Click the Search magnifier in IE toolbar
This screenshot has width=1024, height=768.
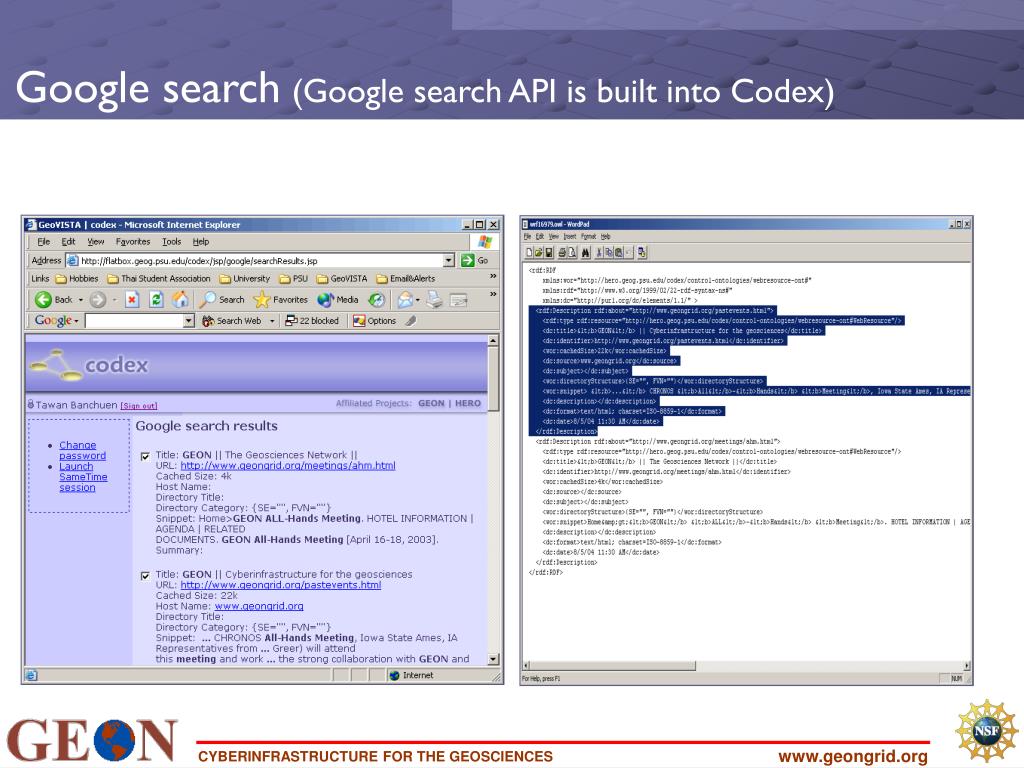click(207, 300)
